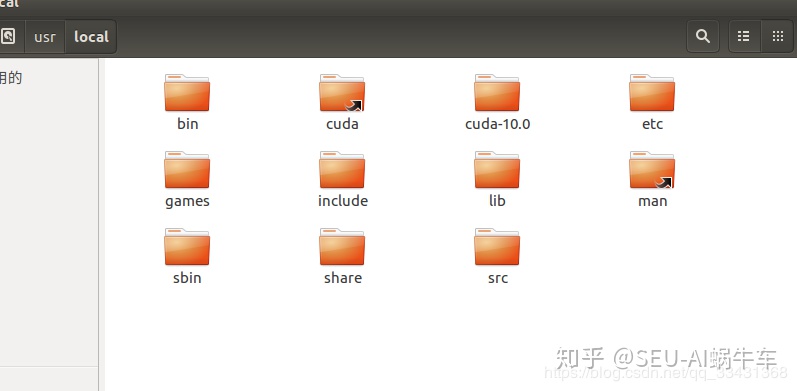The image size is (797, 391).
Task: Switch to list view
Action: tap(744, 36)
